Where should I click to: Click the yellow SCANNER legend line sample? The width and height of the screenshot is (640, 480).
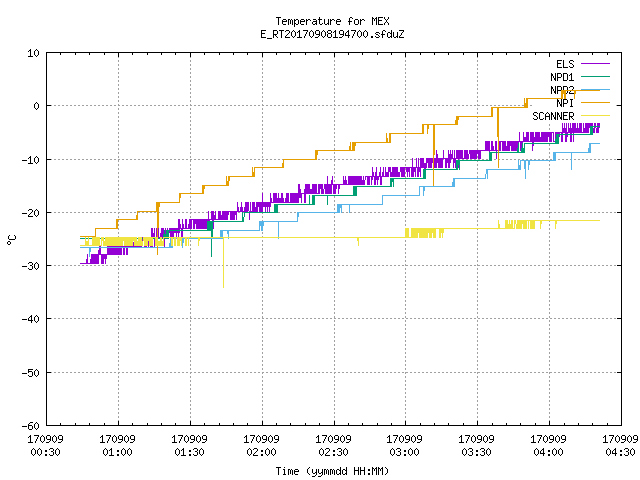[x=596, y=116]
